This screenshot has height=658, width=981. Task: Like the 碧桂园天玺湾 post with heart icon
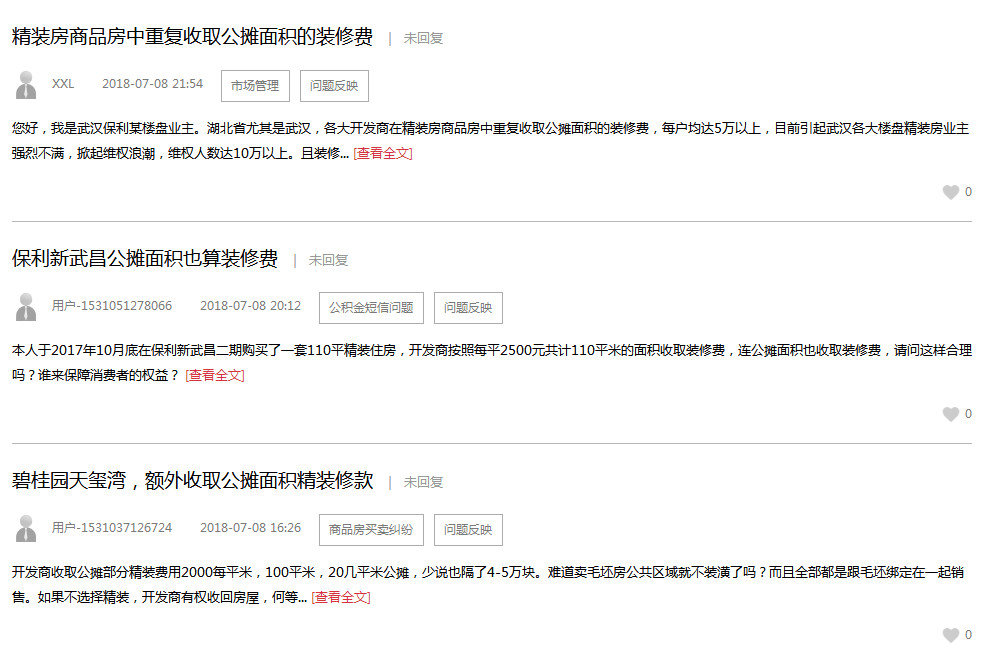pyautogui.click(x=950, y=635)
